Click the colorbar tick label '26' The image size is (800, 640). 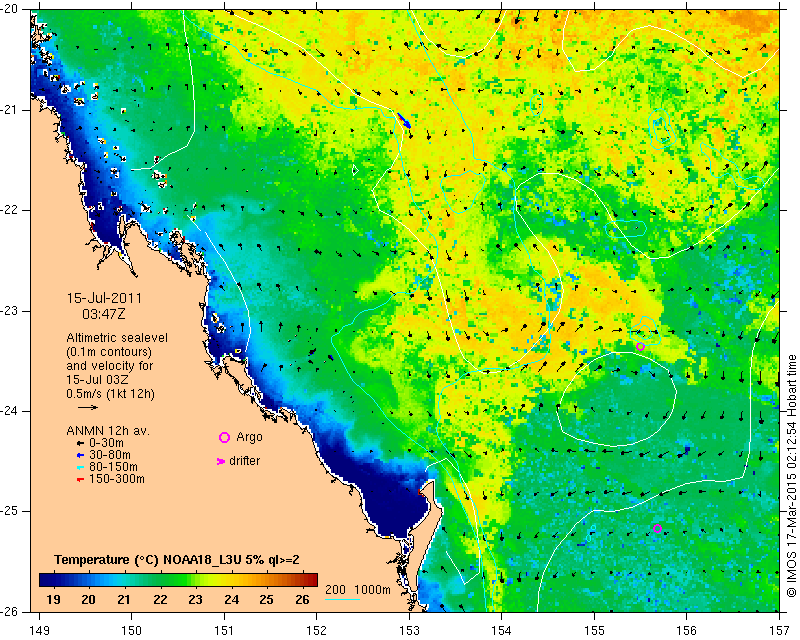tap(302, 599)
